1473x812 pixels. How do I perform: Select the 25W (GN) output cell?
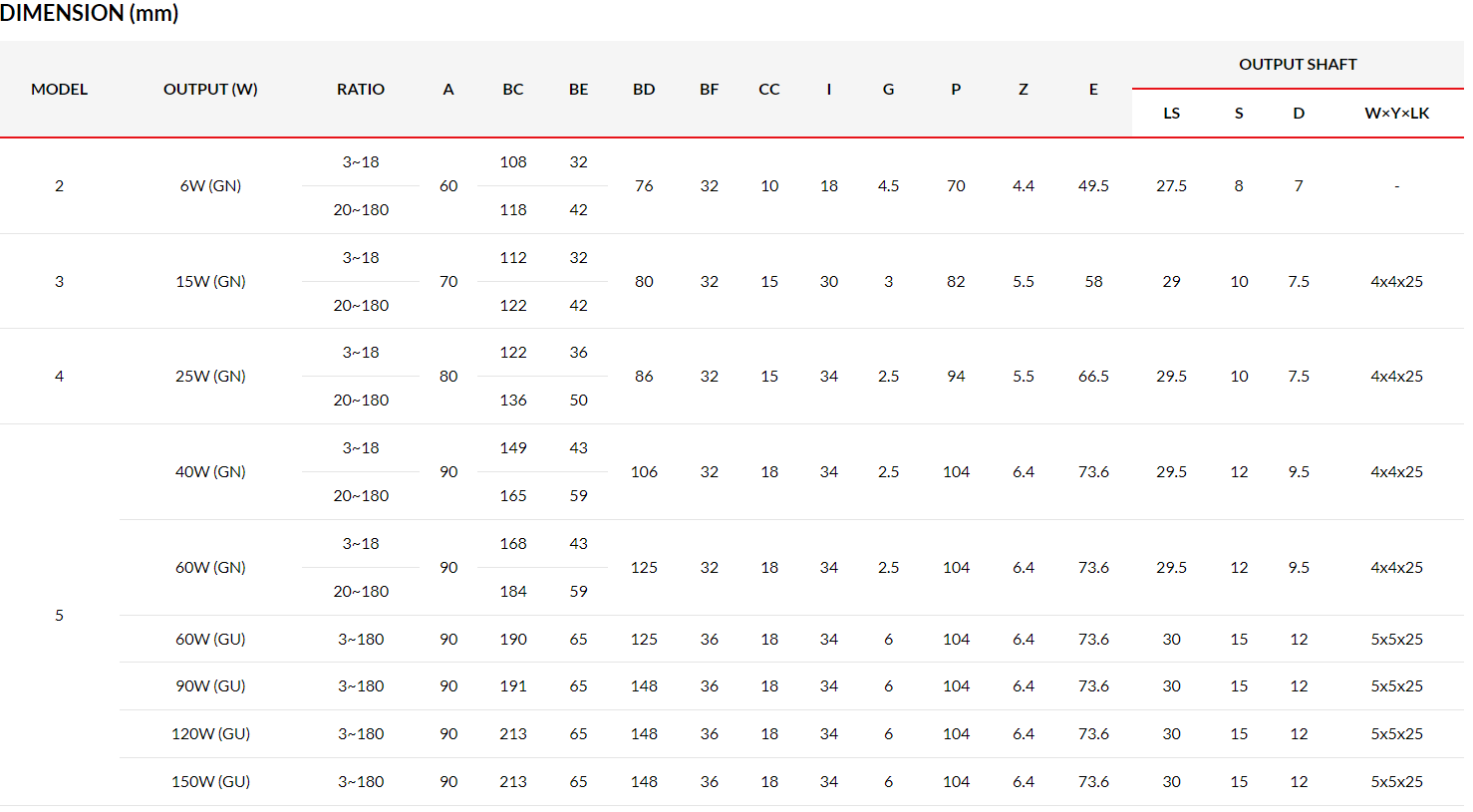210,376
